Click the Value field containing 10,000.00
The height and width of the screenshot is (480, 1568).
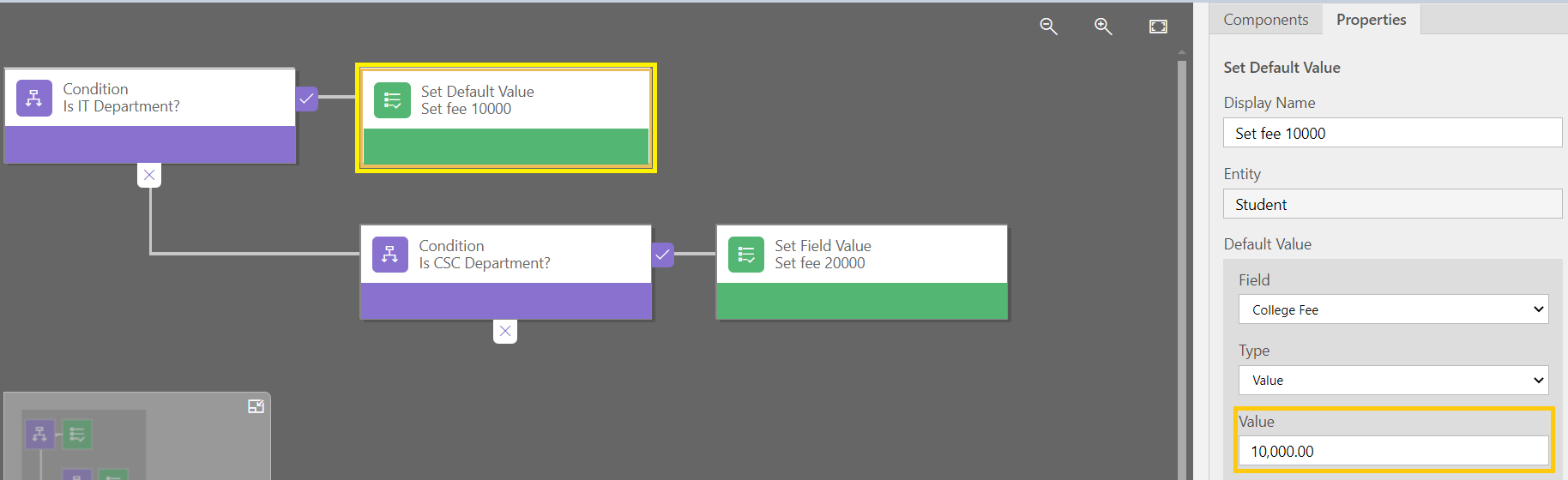pyautogui.click(x=1393, y=451)
